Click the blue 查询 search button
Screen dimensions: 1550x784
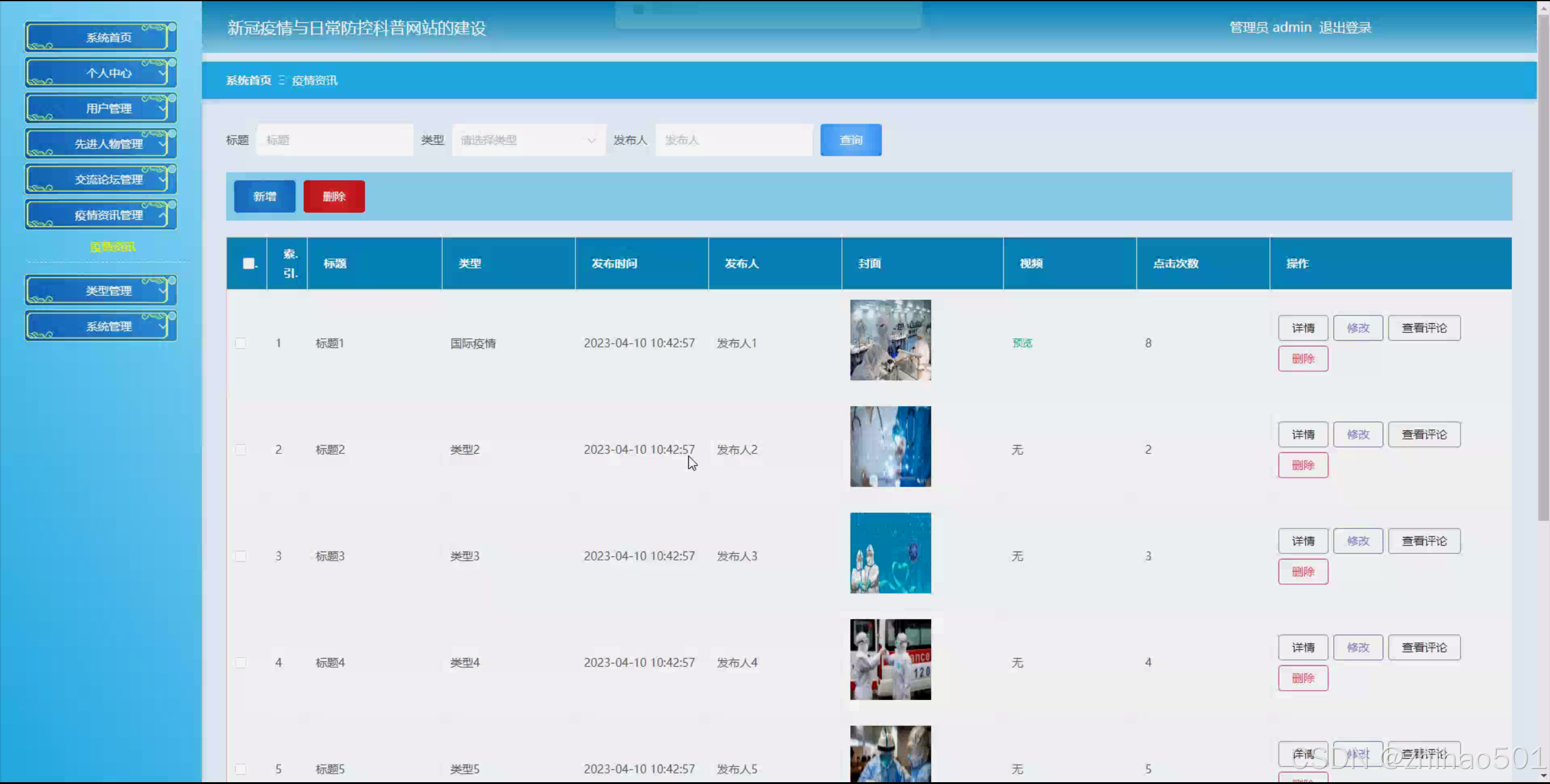pos(850,140)
